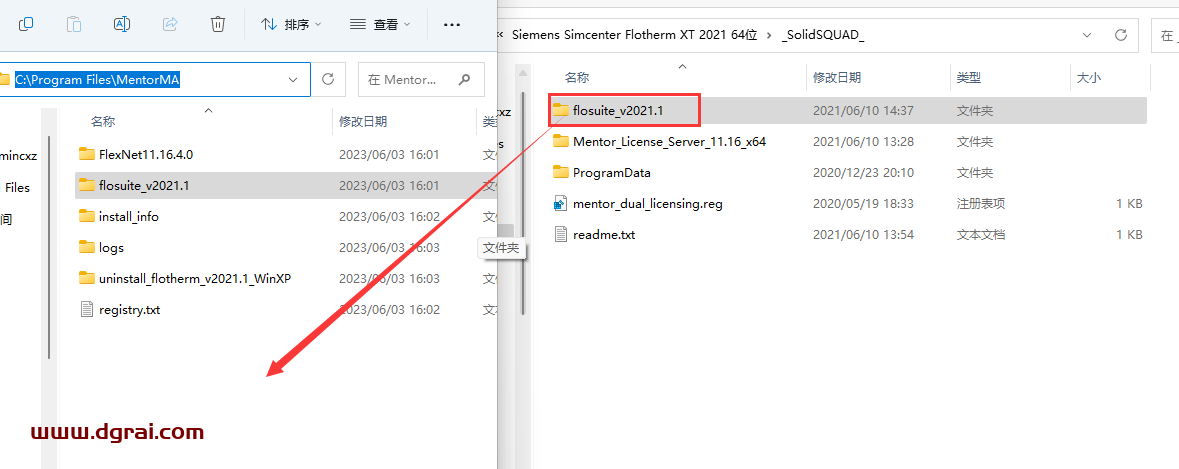Expand the left window address history dropdown
Viewport: 1179px width, 469px height.
pos(293,79)
